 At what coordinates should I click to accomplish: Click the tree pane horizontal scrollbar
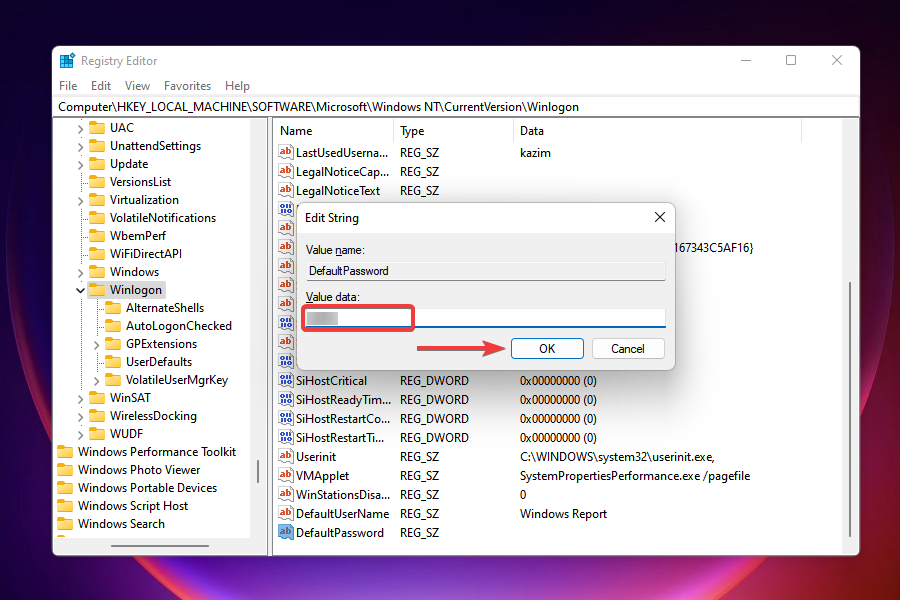click(x=160, y=545)
